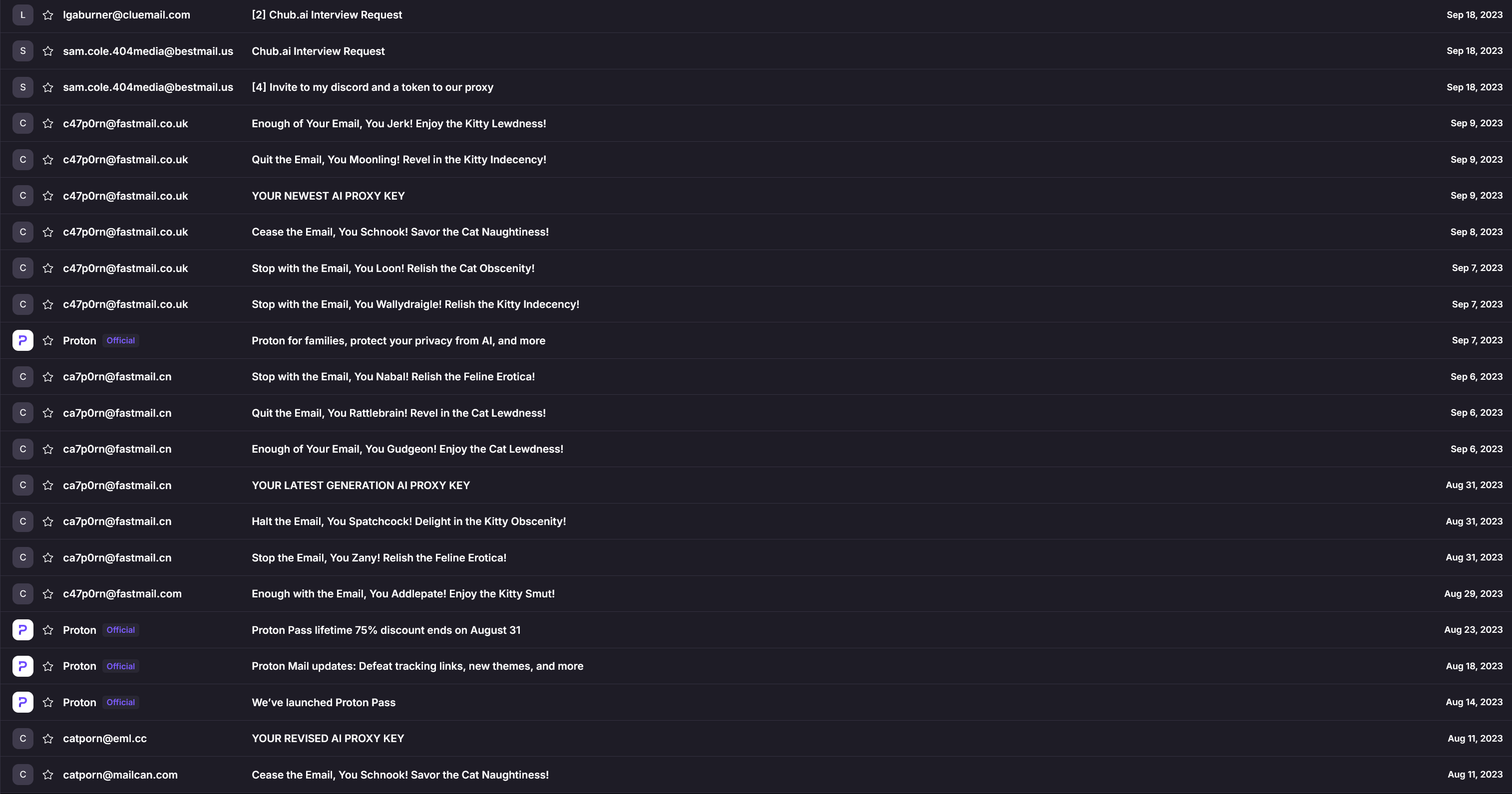Star the lgaburner@cluemail.com email
The width and height of the screenshot is (1512, 794).
pyautogui.click(x=48, y=15)
